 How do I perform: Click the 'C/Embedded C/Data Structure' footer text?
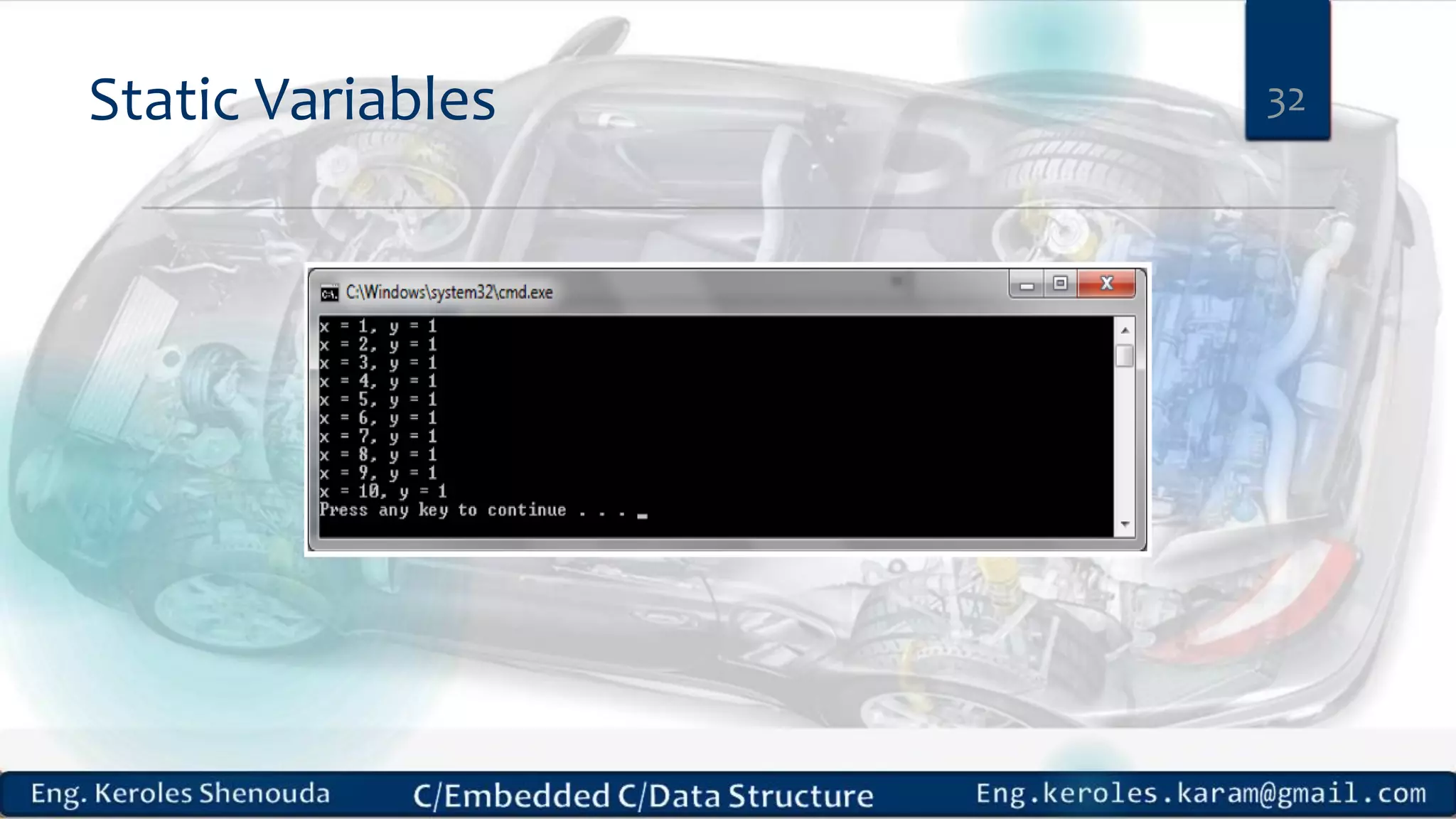[x=643, y=796]
